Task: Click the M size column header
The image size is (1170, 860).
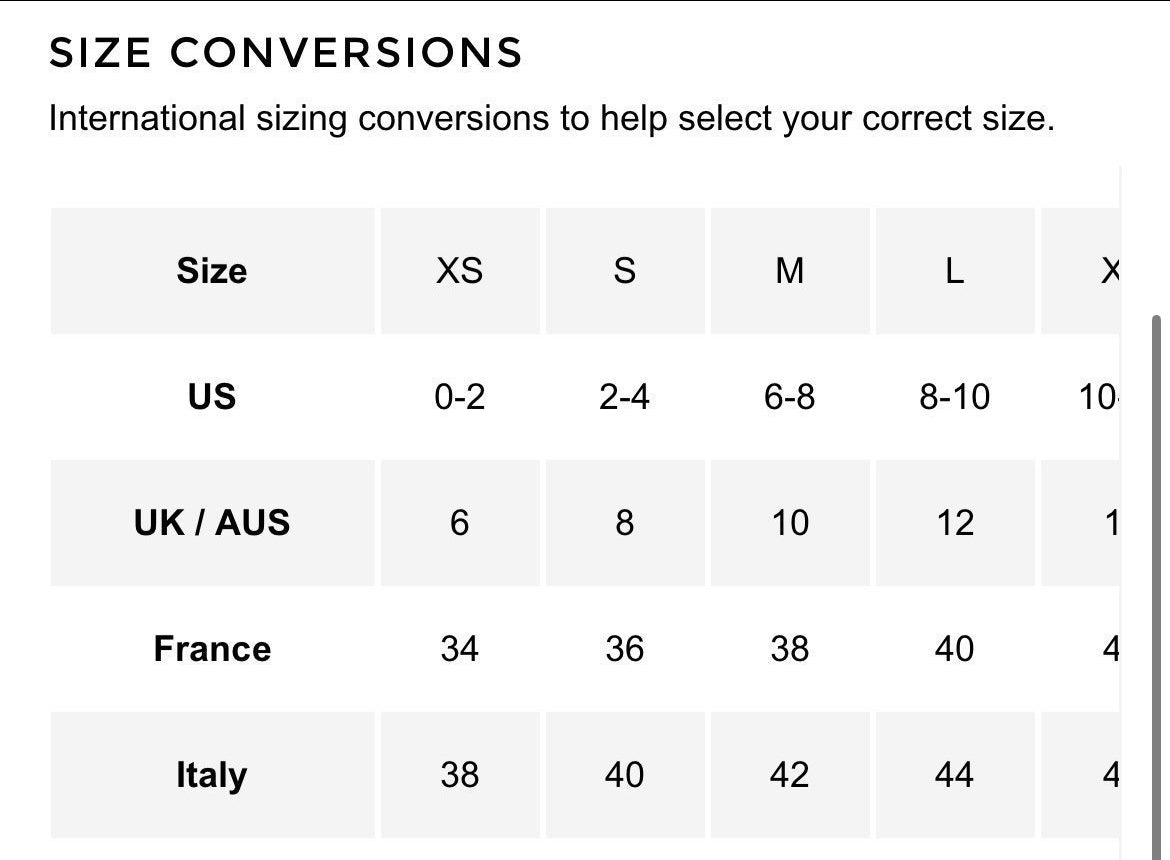Action: pos(789,271)
